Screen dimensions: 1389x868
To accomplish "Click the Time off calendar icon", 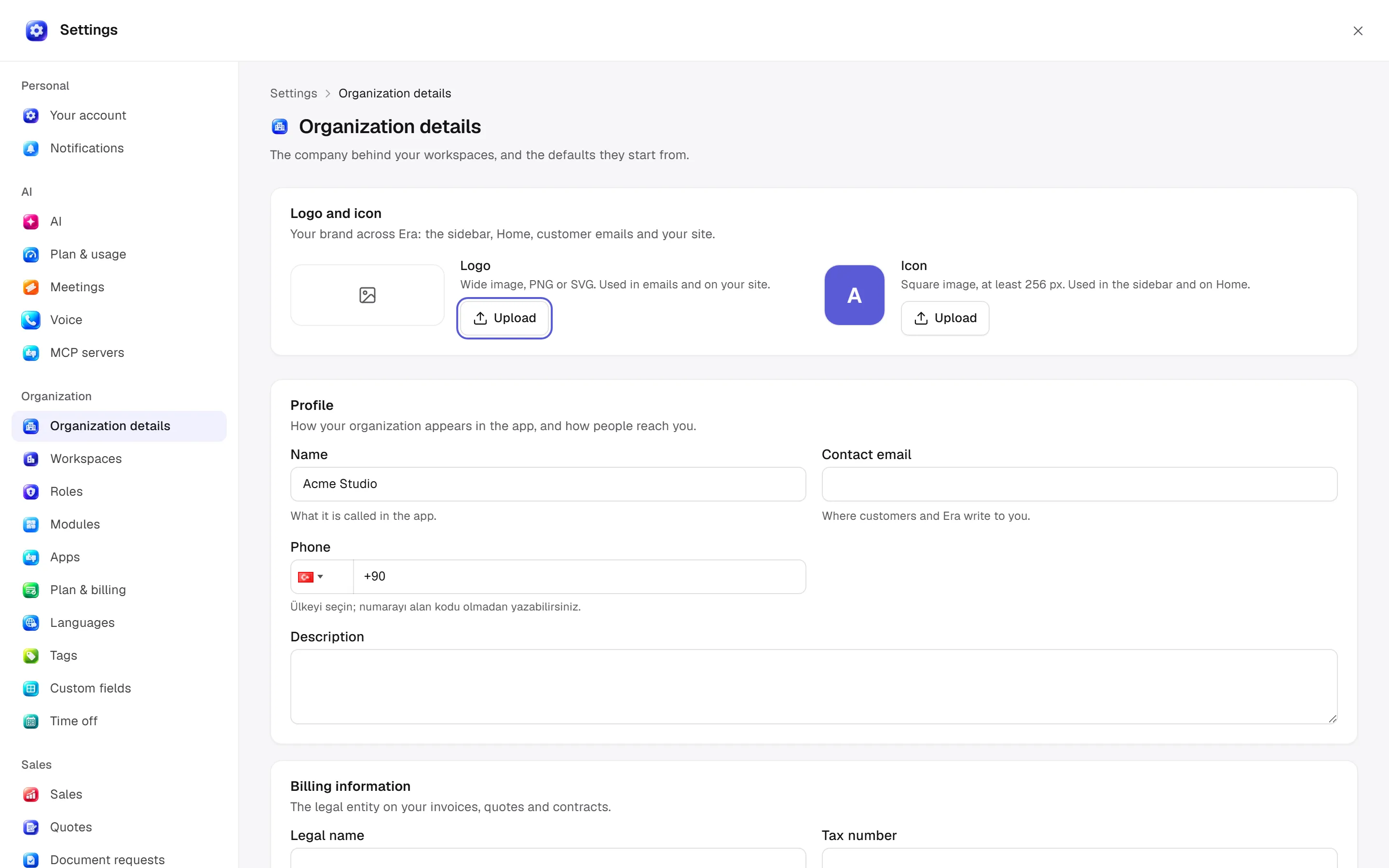I will tap(31, 720).
